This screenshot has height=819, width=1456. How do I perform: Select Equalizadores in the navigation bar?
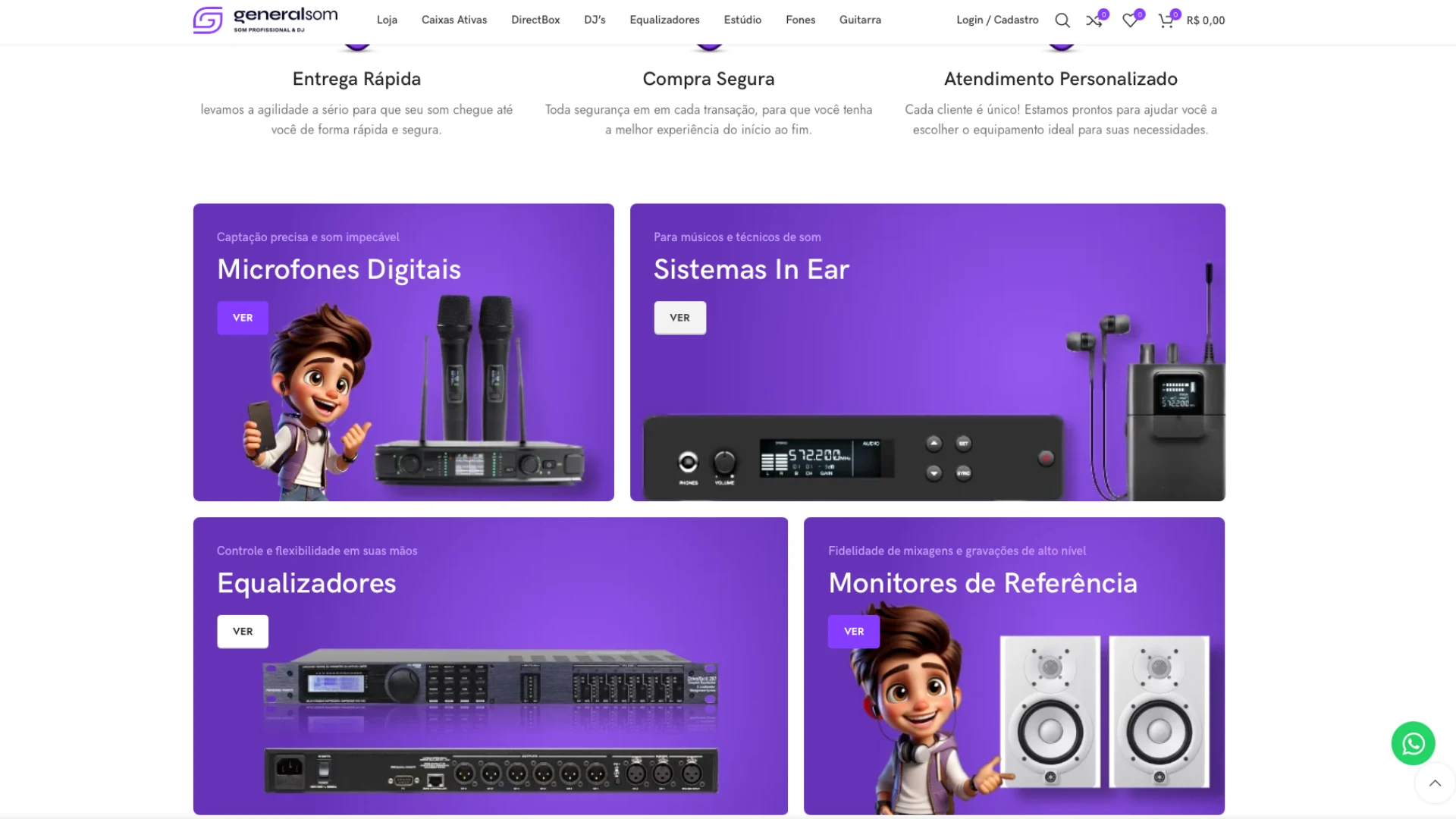tap(664, 20)
